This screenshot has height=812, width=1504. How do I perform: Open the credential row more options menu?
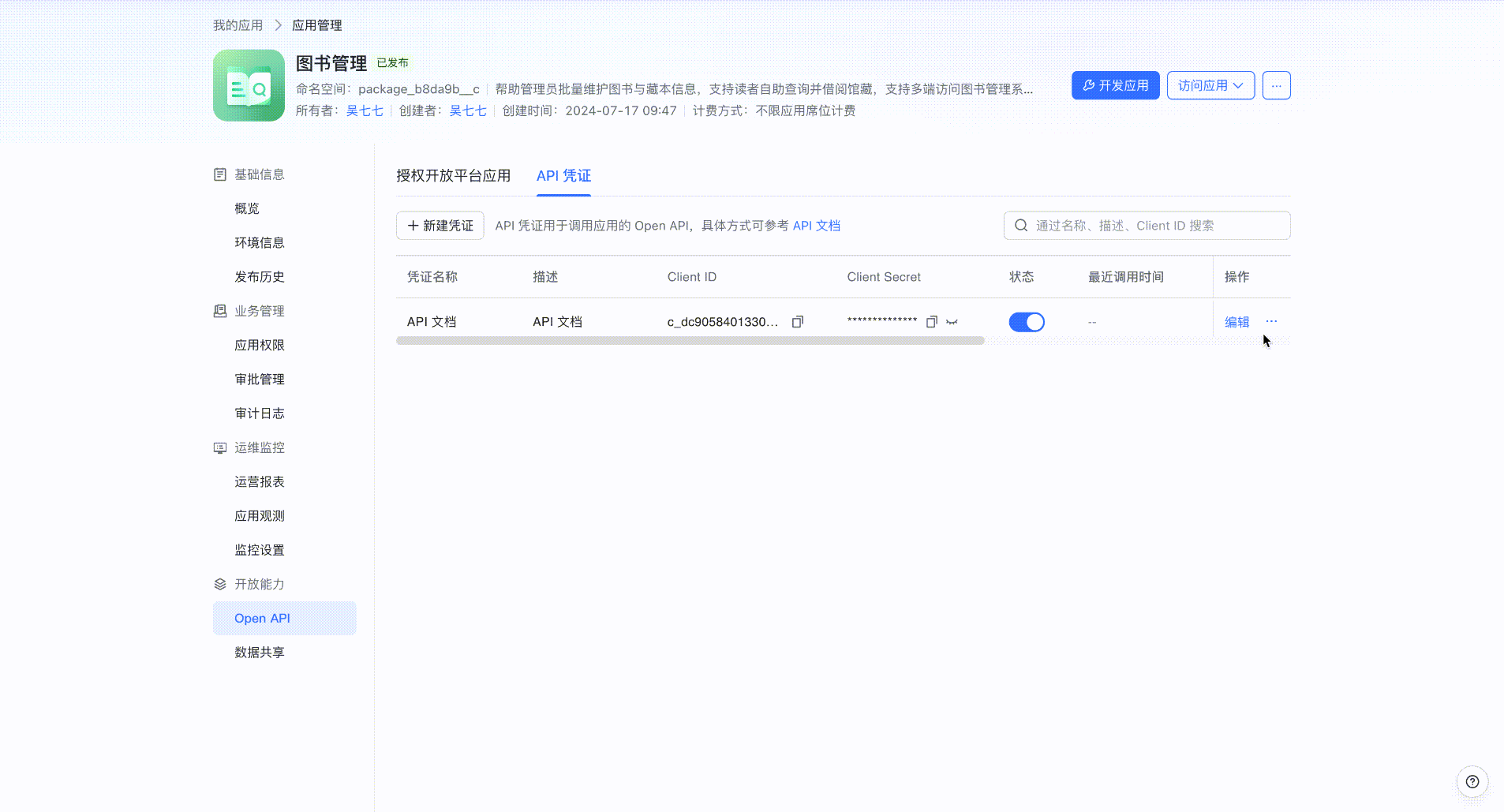(x=1270, y=321)
